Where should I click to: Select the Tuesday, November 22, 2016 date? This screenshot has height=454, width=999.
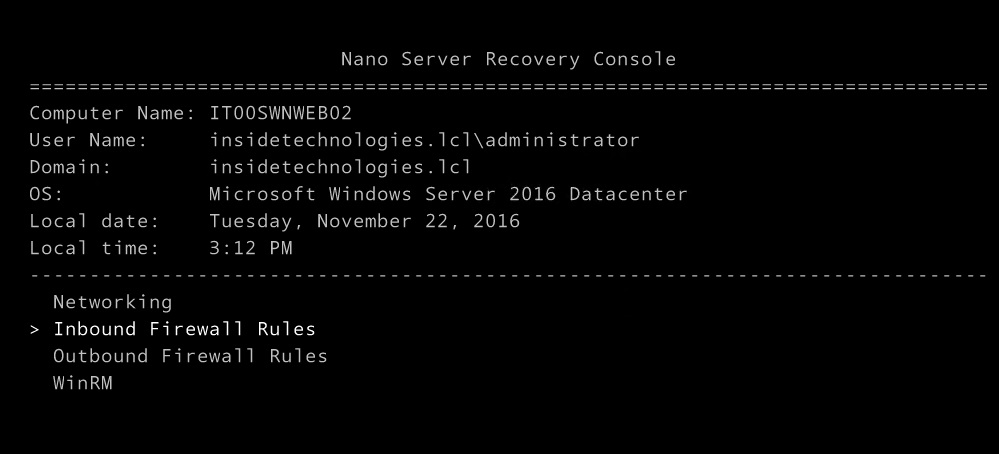click(365, 221)
